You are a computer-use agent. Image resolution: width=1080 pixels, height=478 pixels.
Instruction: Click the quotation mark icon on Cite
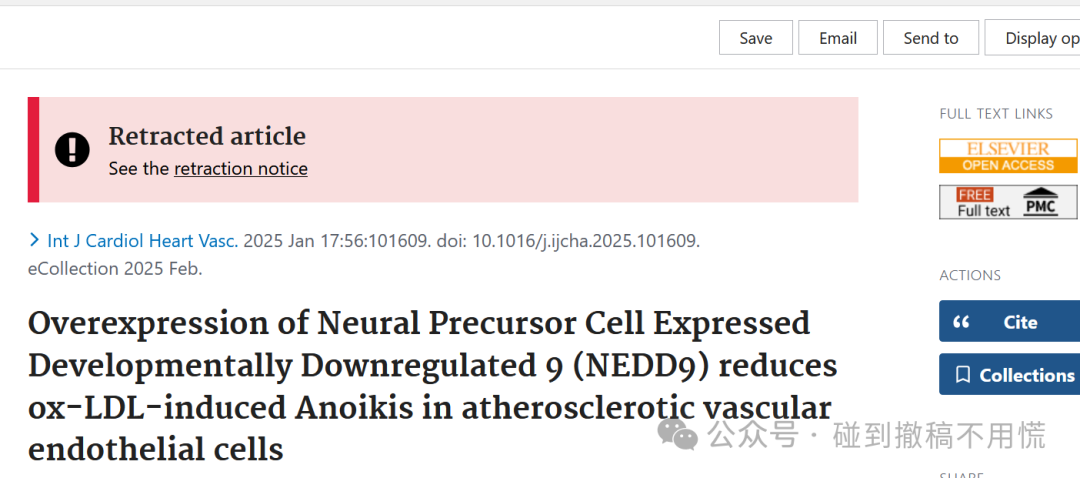point(961,322)
